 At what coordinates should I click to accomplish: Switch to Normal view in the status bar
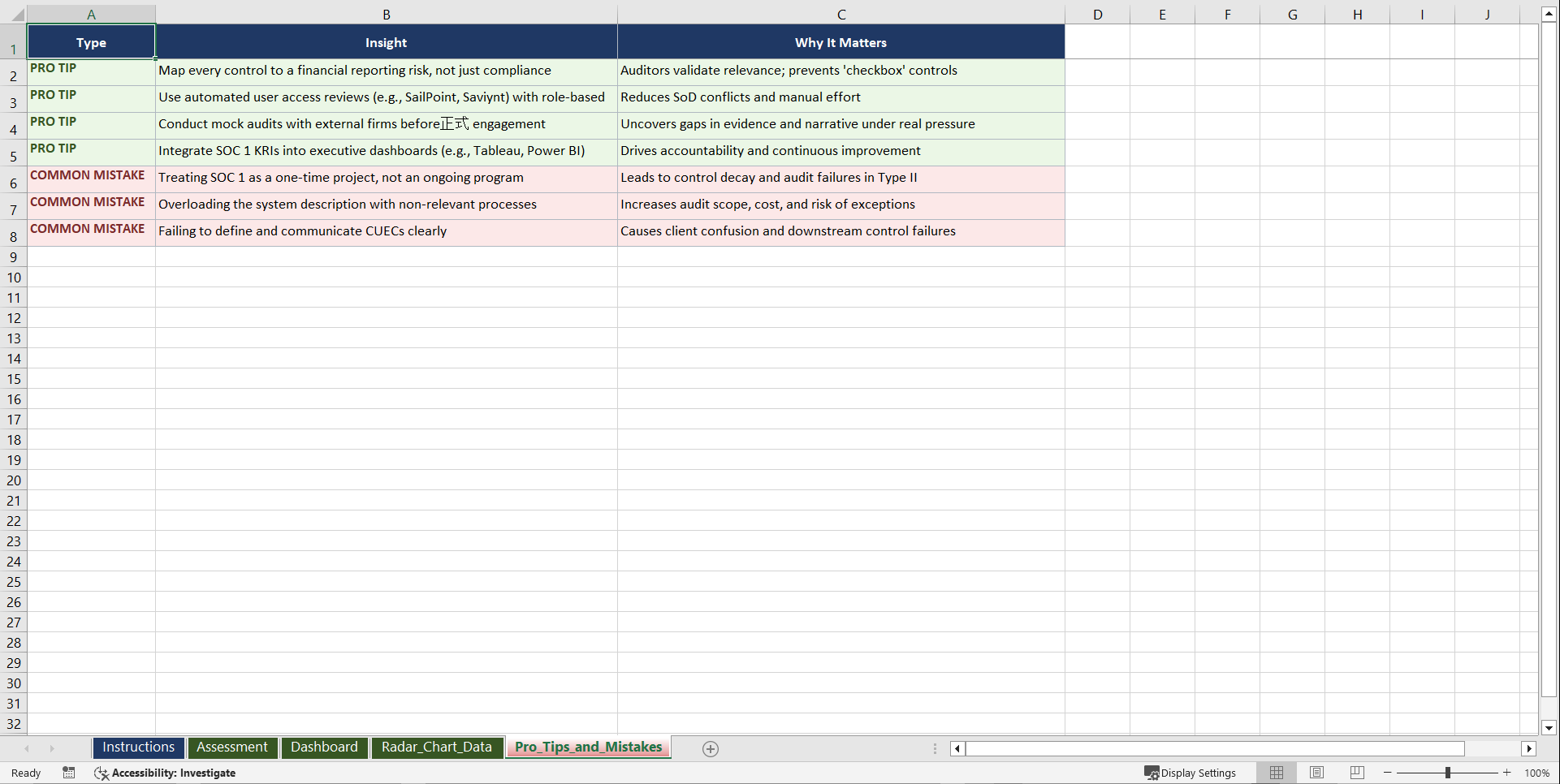1276,773
